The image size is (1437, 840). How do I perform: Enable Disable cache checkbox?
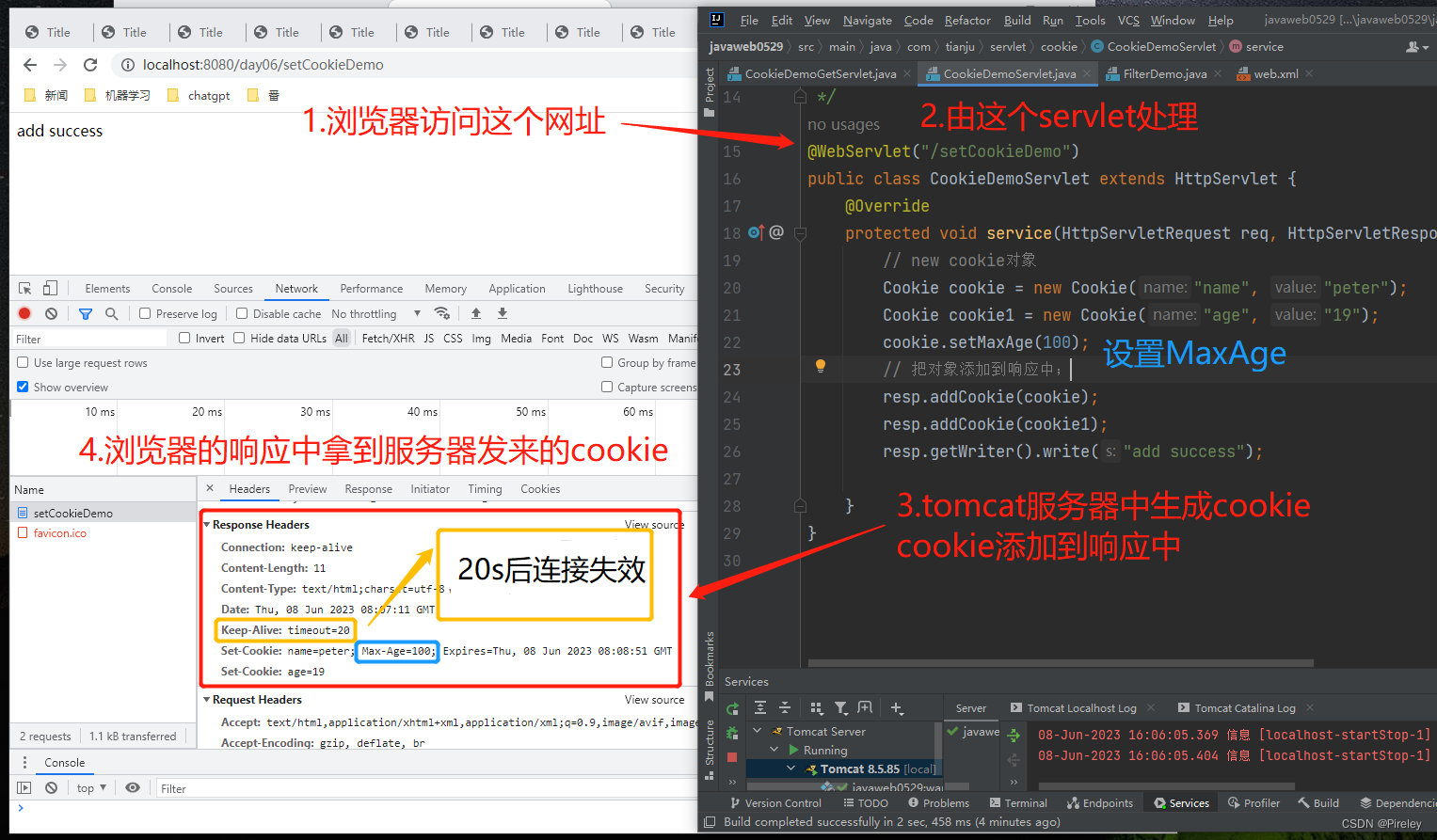tap(242, 313)
